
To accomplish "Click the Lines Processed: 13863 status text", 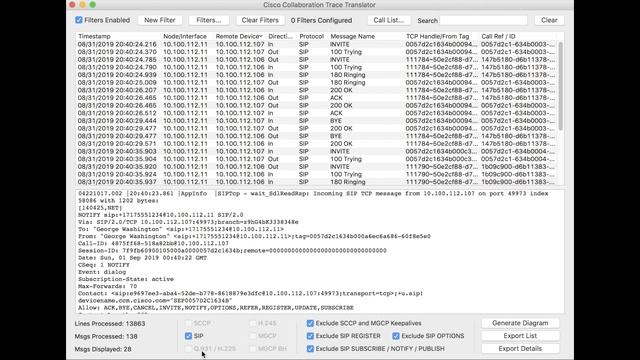I will coord(110,324).
